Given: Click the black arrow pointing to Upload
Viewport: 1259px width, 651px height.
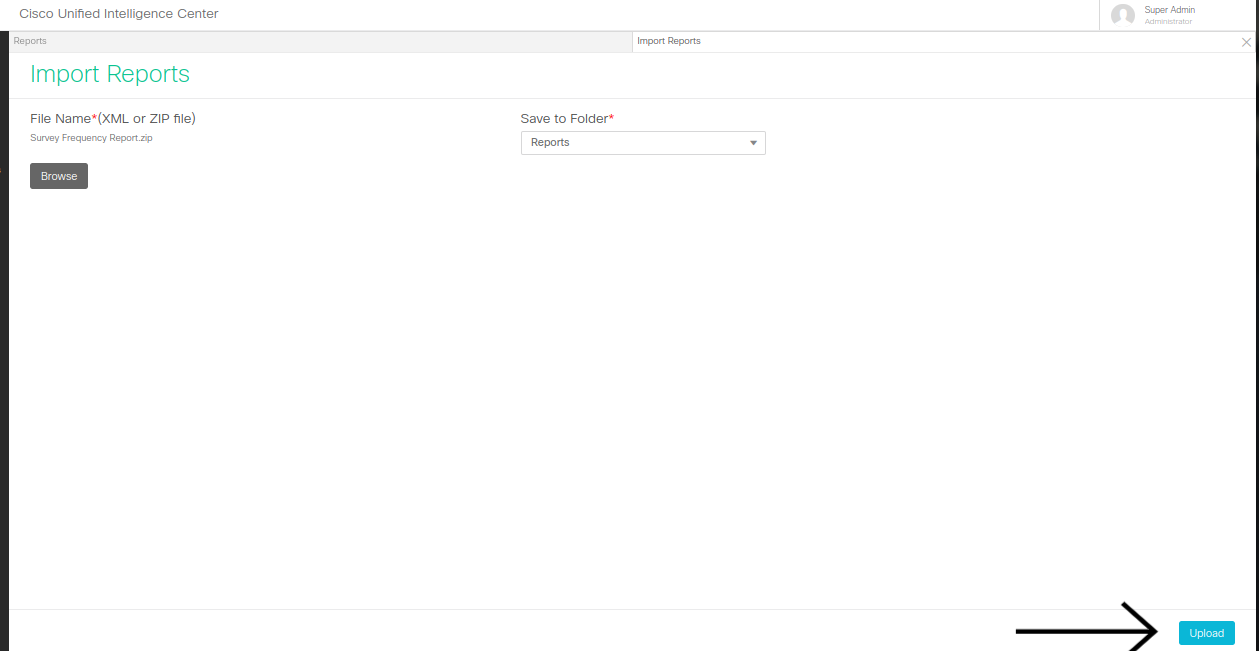Looking at the screenshot, I should point(1085,631).
